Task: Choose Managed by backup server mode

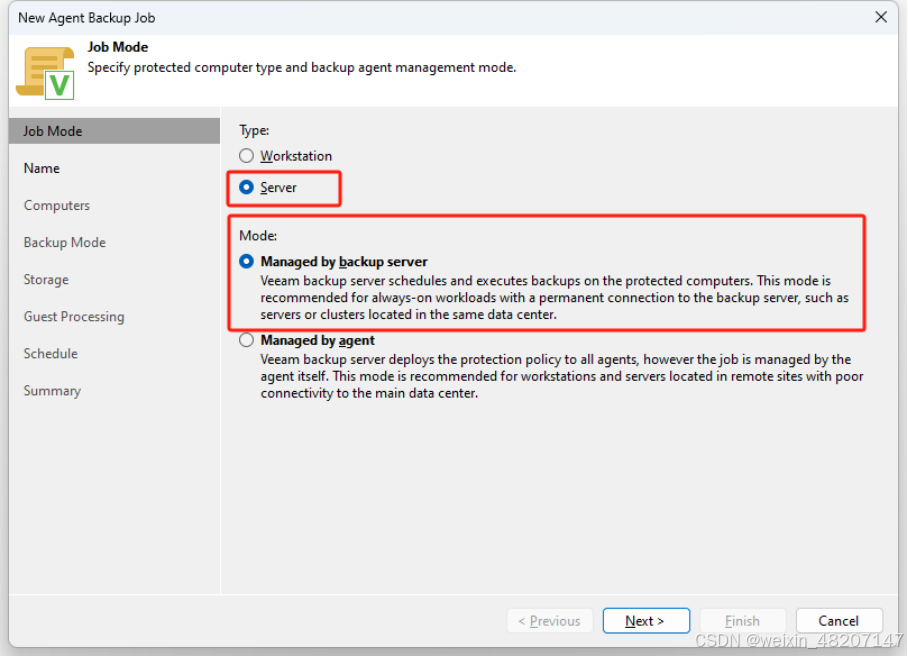Action: click(x=246, y=261)
